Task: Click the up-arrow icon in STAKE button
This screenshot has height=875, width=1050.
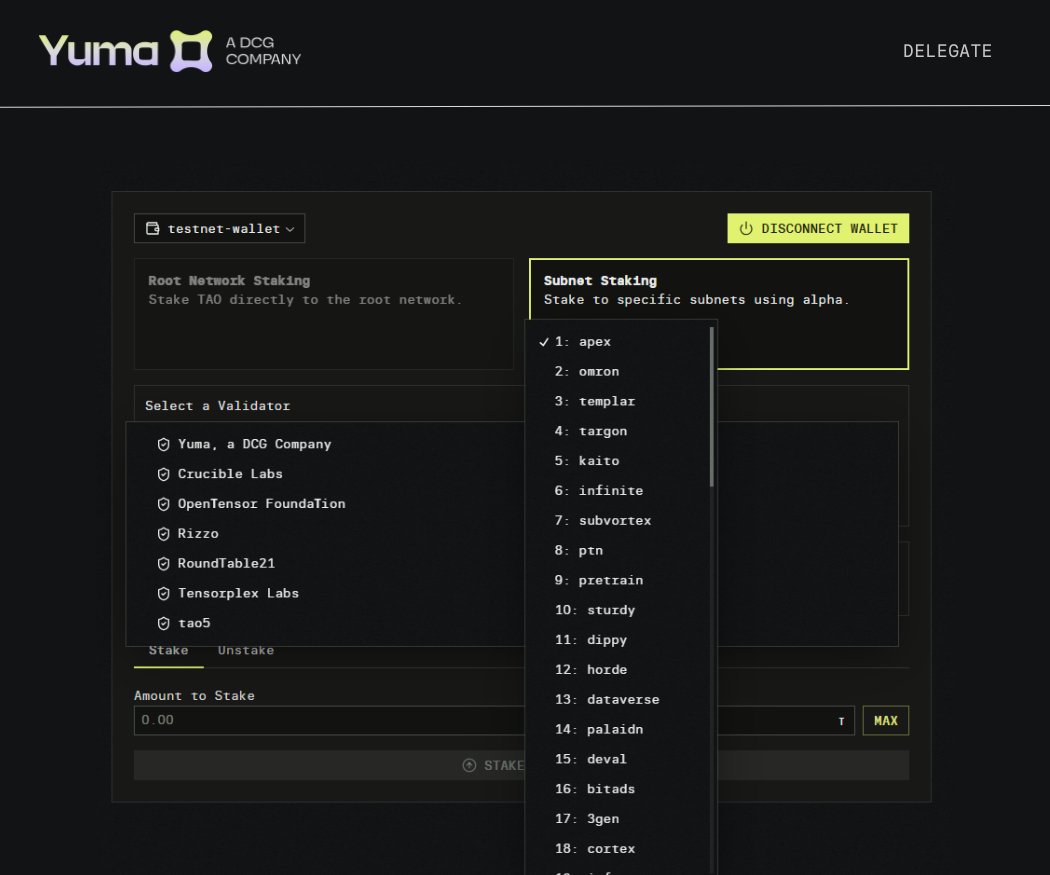Action: 469,765
